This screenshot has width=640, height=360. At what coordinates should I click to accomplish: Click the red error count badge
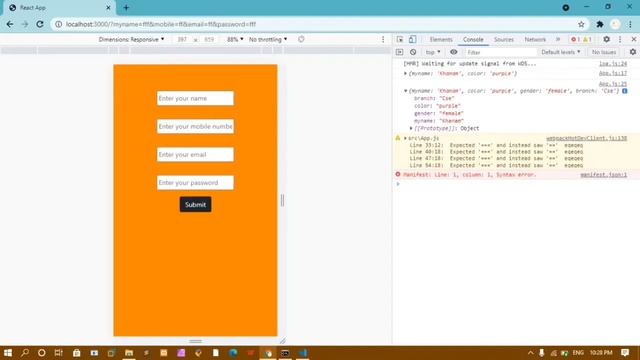pyautogui.click(x=576, y=40)
